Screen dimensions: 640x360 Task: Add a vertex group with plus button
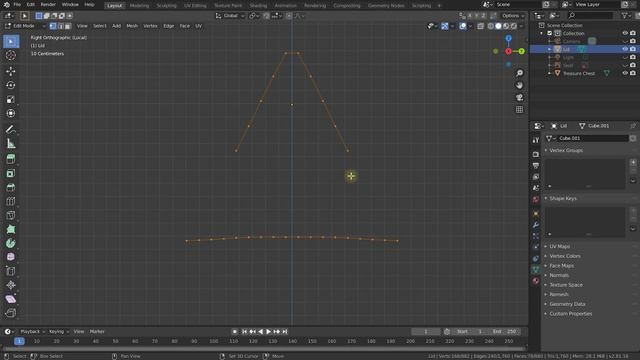pos(633,162)
